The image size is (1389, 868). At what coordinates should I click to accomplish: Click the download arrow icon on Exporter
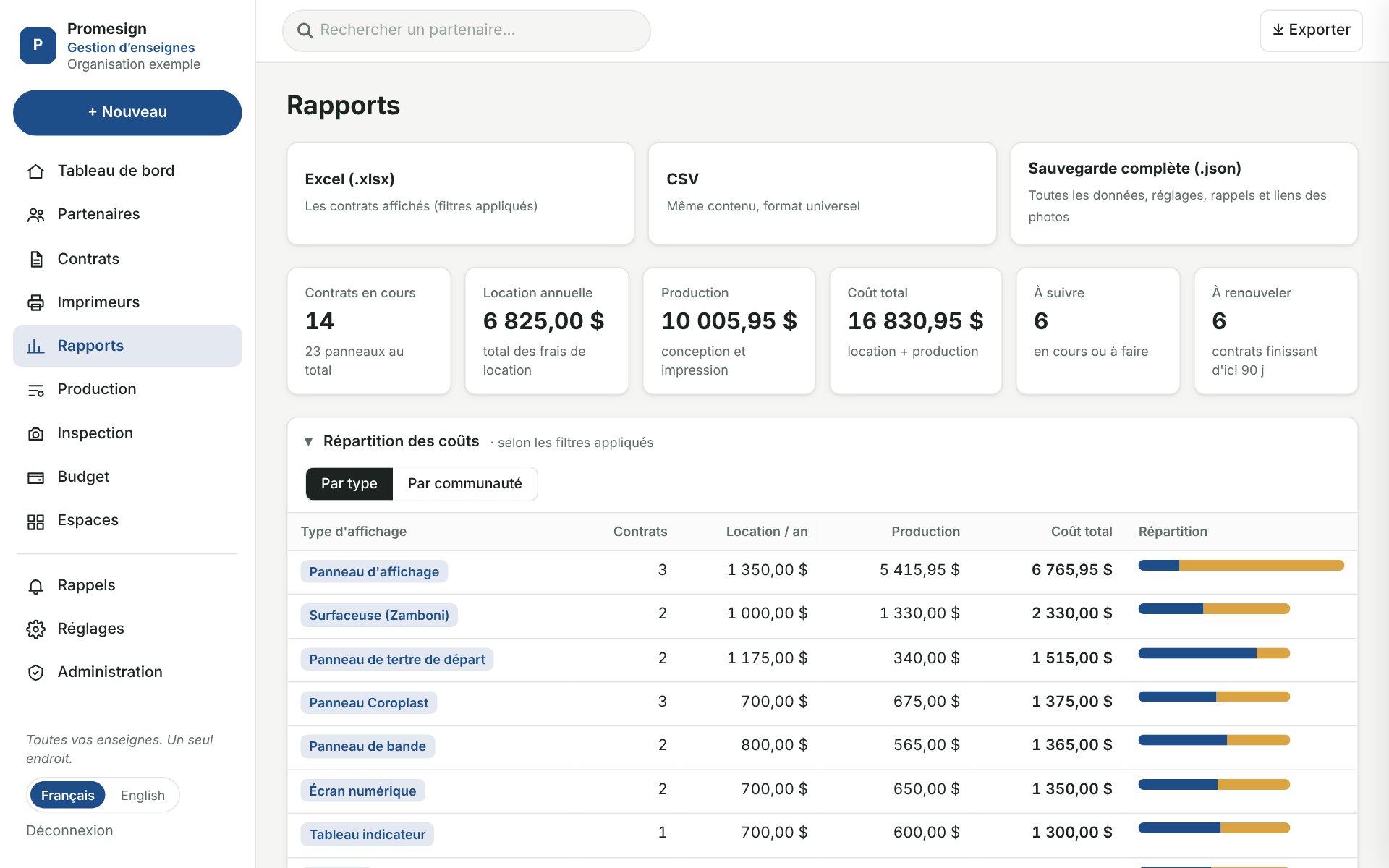click(1278, 30)
